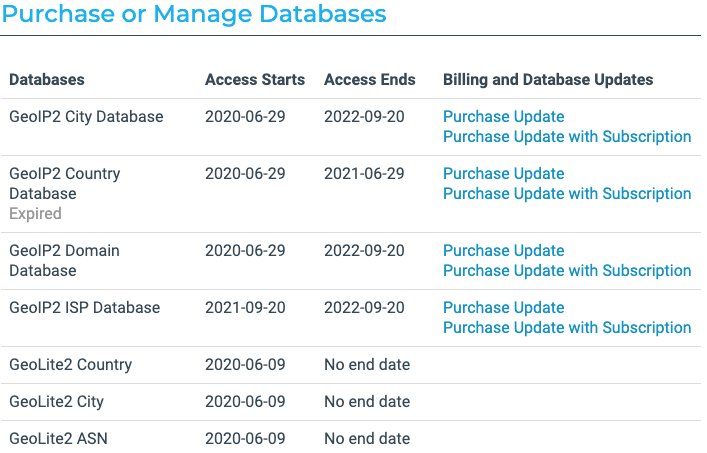Click GeoIP2 Domain access end date 2022-09-20
Screen dimensions: 707x453
pyautogui.click(x=364, y=251)
